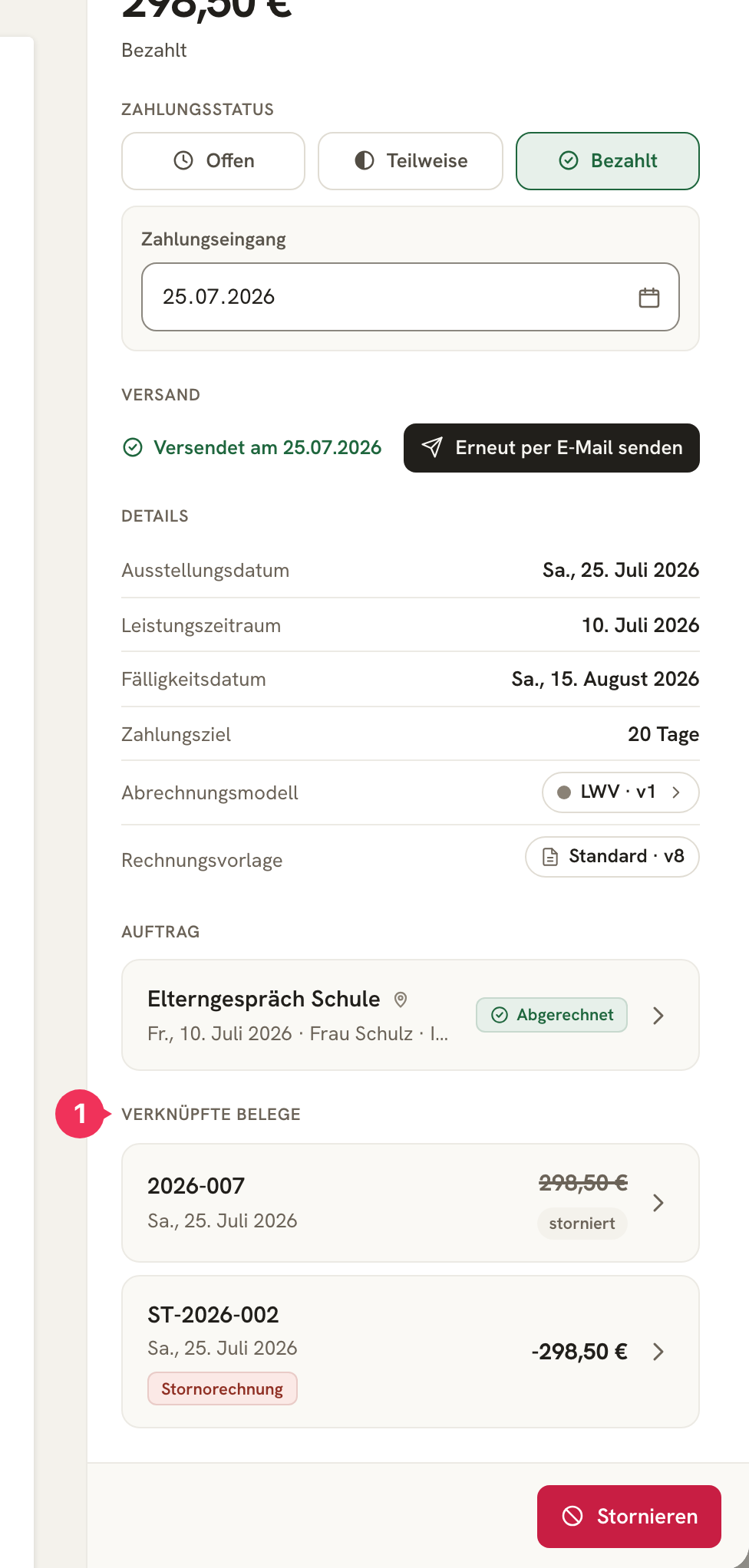Click the Zahlungseingang date field

411,297
